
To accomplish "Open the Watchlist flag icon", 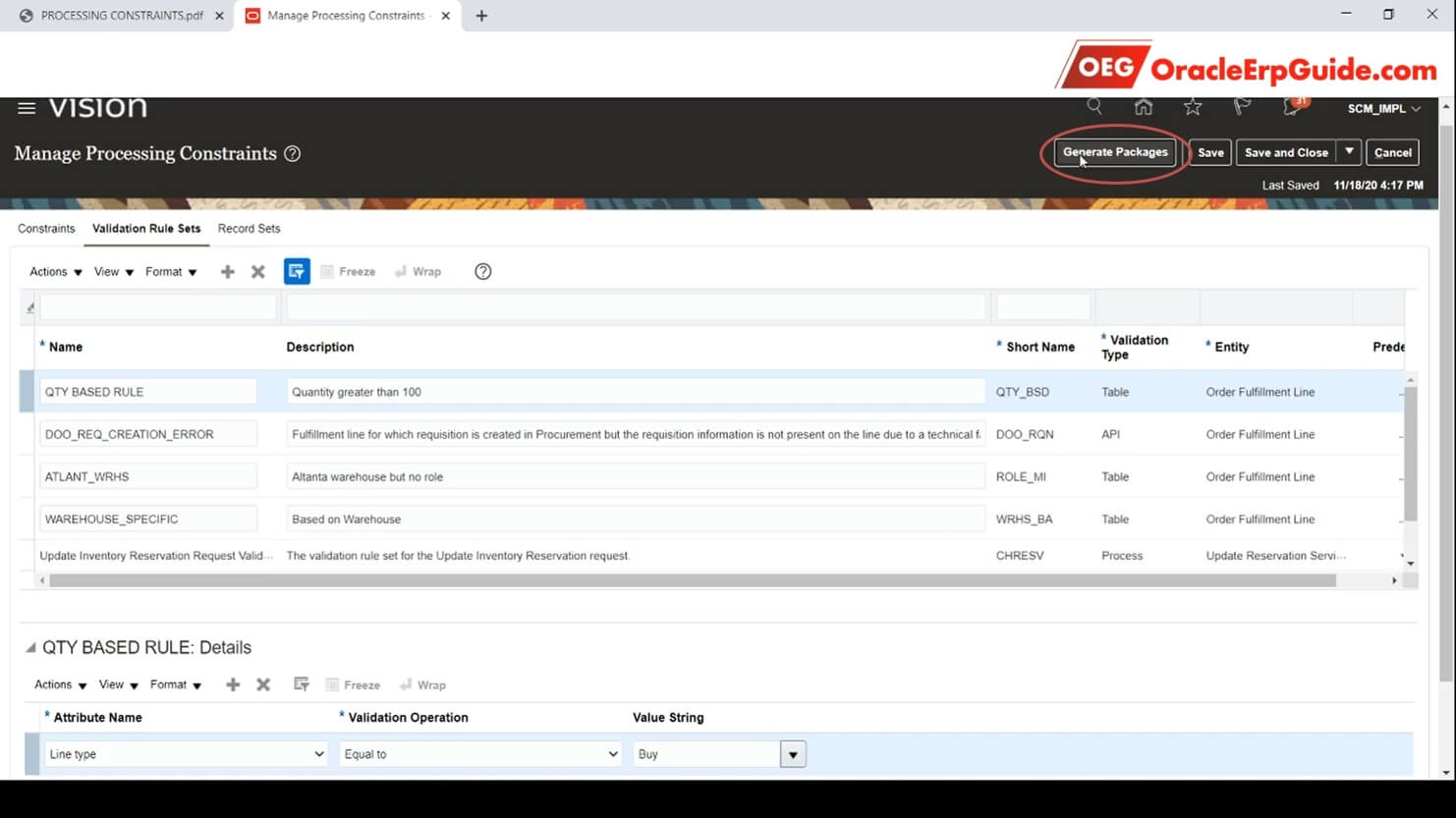I will [1242, 106].
